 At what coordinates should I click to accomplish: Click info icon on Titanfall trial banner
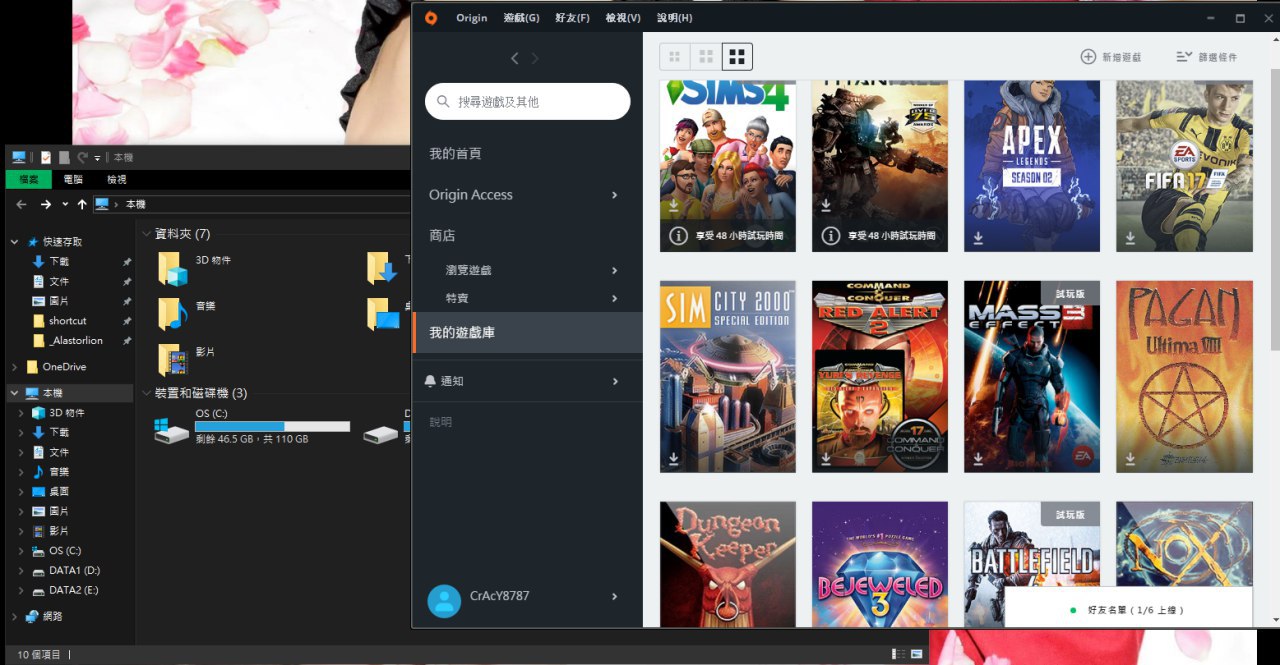pos(830,236)
